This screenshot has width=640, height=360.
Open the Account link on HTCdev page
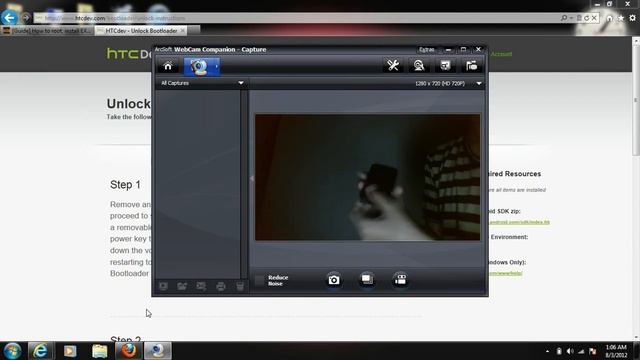(501, 54)
